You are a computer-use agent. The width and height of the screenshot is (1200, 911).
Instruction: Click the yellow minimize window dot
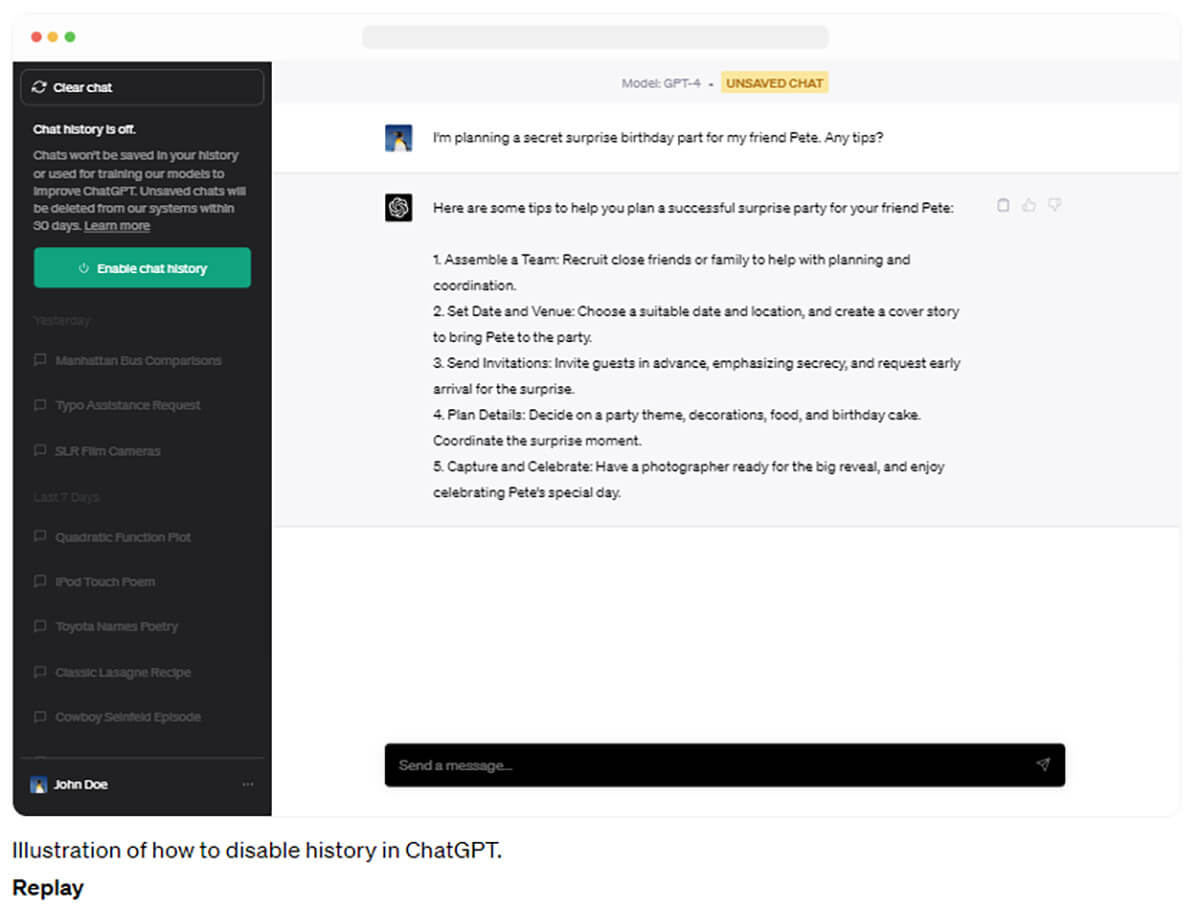pyautogui.click(x=53, y=37)
